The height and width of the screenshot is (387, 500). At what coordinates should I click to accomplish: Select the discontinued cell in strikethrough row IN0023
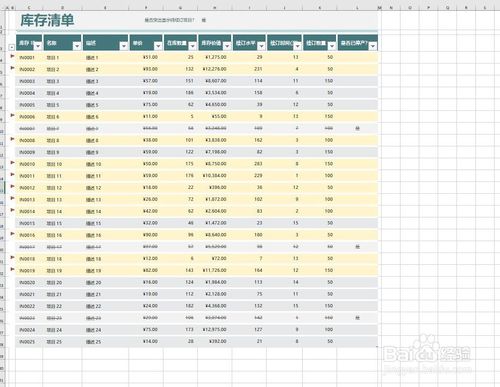click(357, 318)
